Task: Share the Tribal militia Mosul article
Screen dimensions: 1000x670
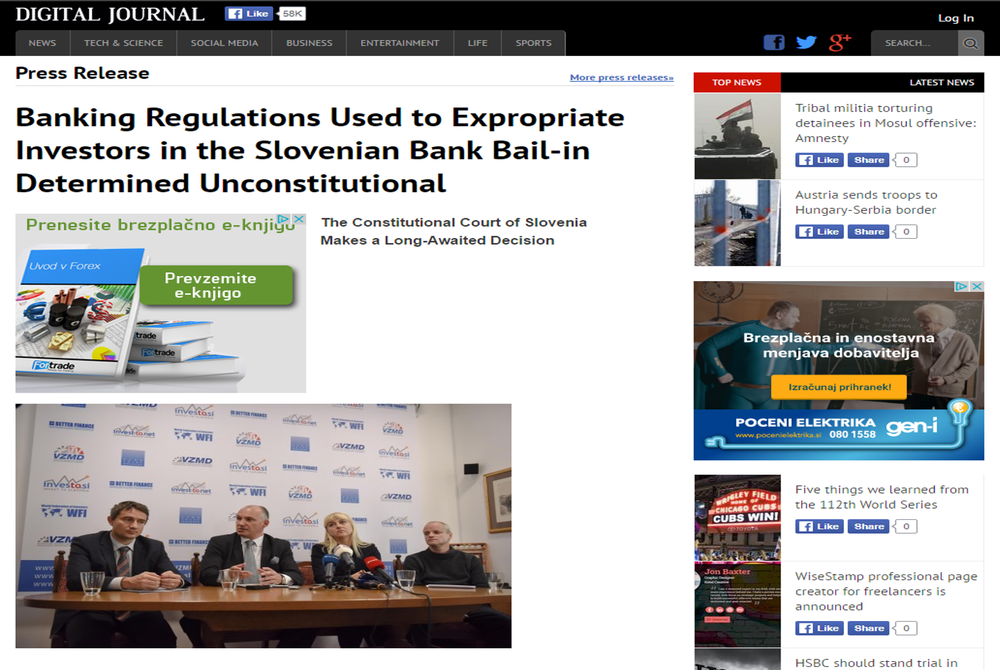Action: [868, 160]
